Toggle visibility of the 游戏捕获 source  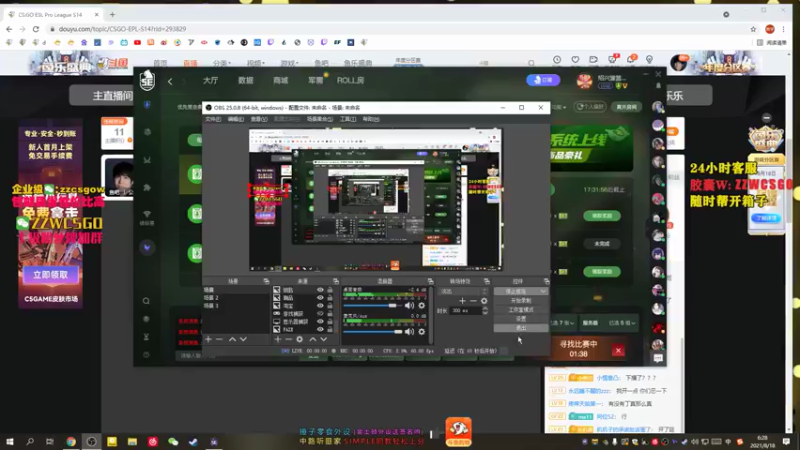pos(320,314)
